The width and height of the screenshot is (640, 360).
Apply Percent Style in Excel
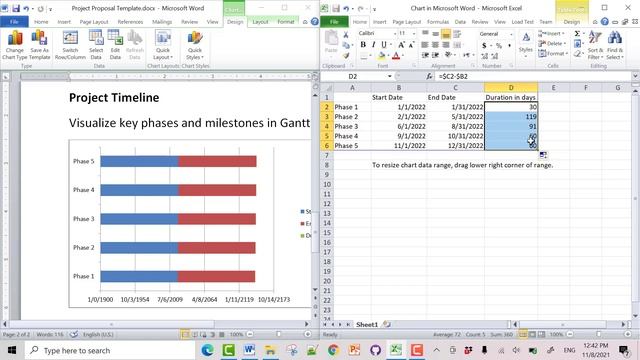[499, 45]
